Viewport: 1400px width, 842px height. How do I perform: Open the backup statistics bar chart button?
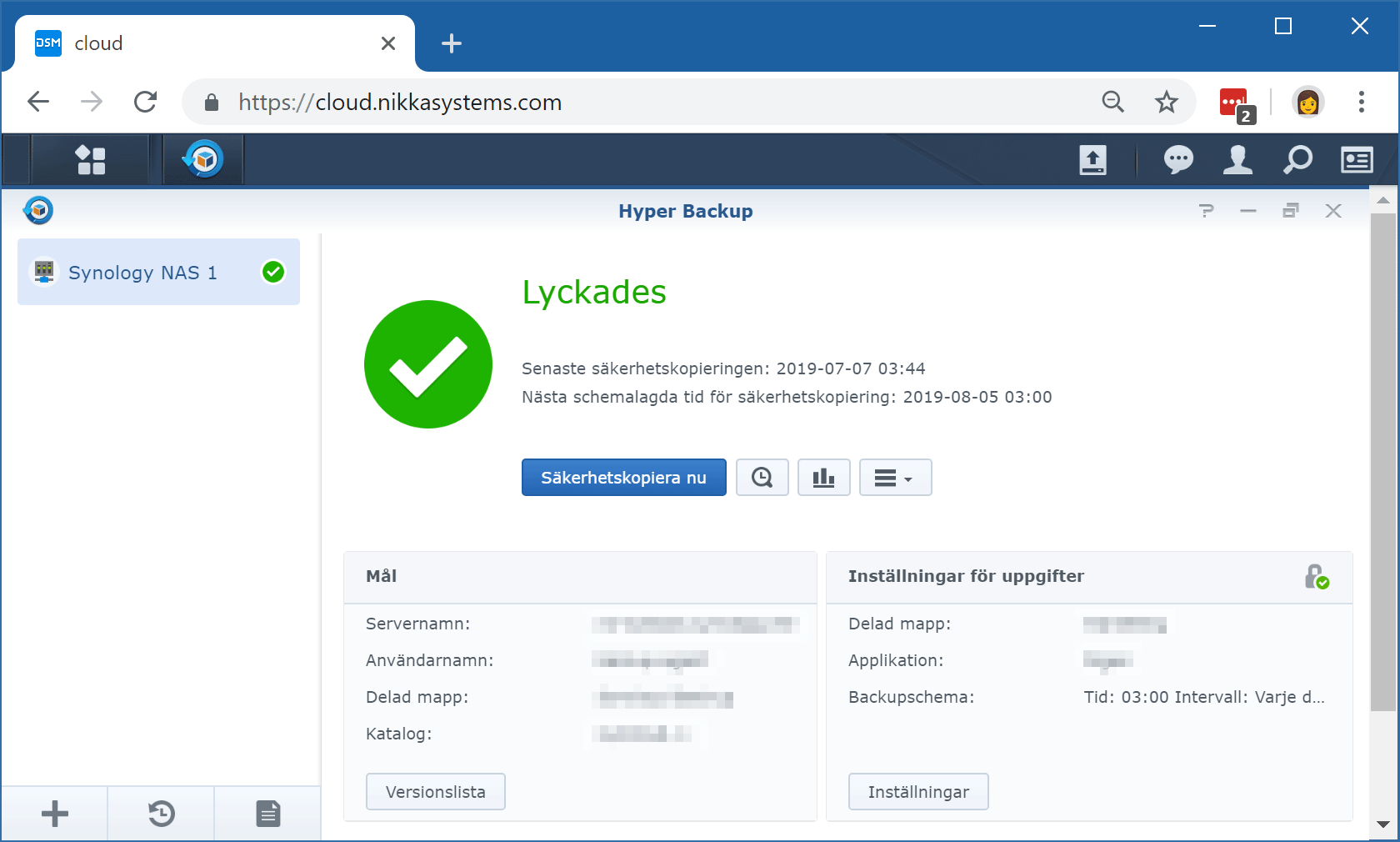tap(823, 478)
